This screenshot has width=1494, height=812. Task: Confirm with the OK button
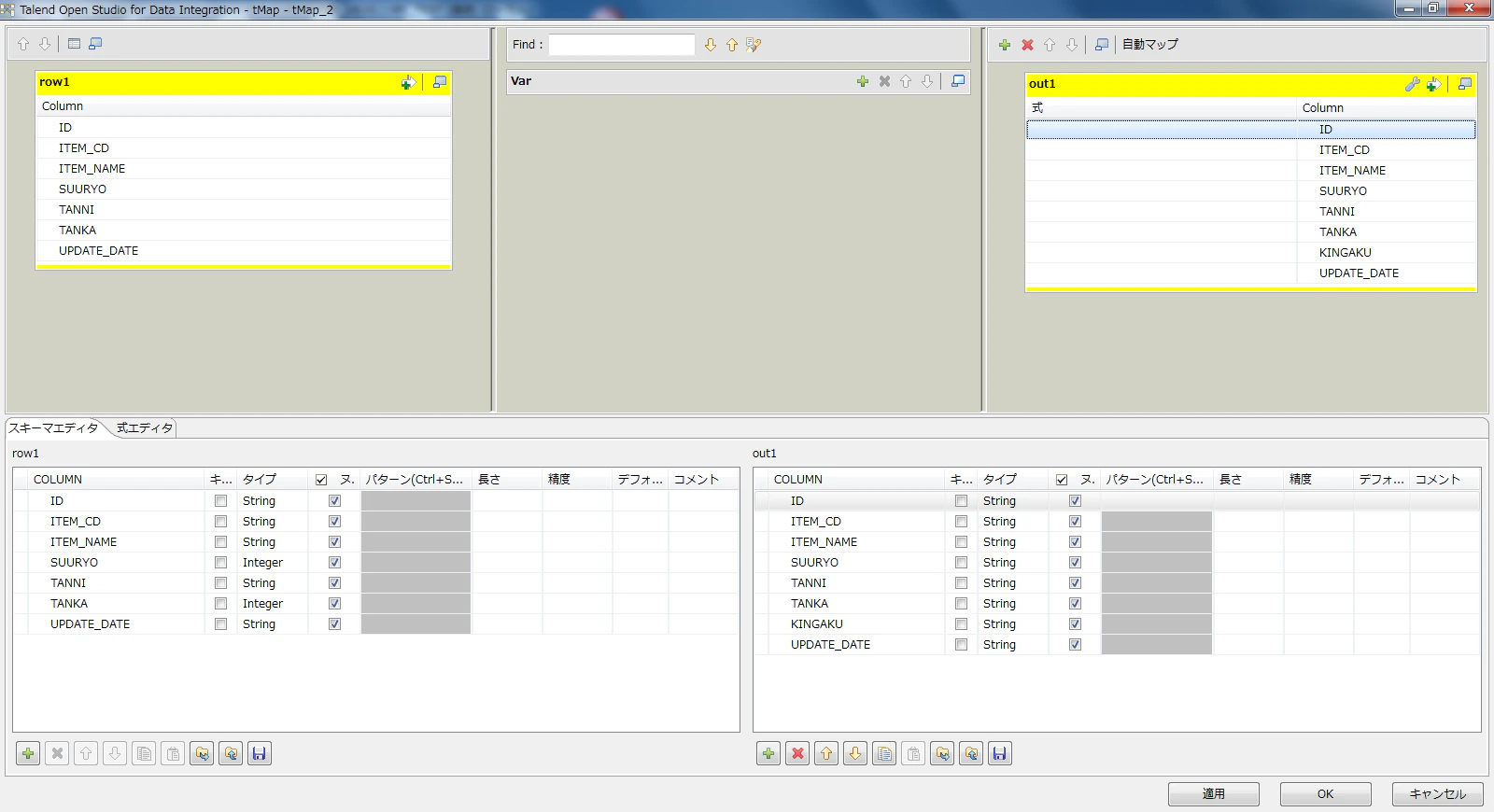coord(1326,794)
